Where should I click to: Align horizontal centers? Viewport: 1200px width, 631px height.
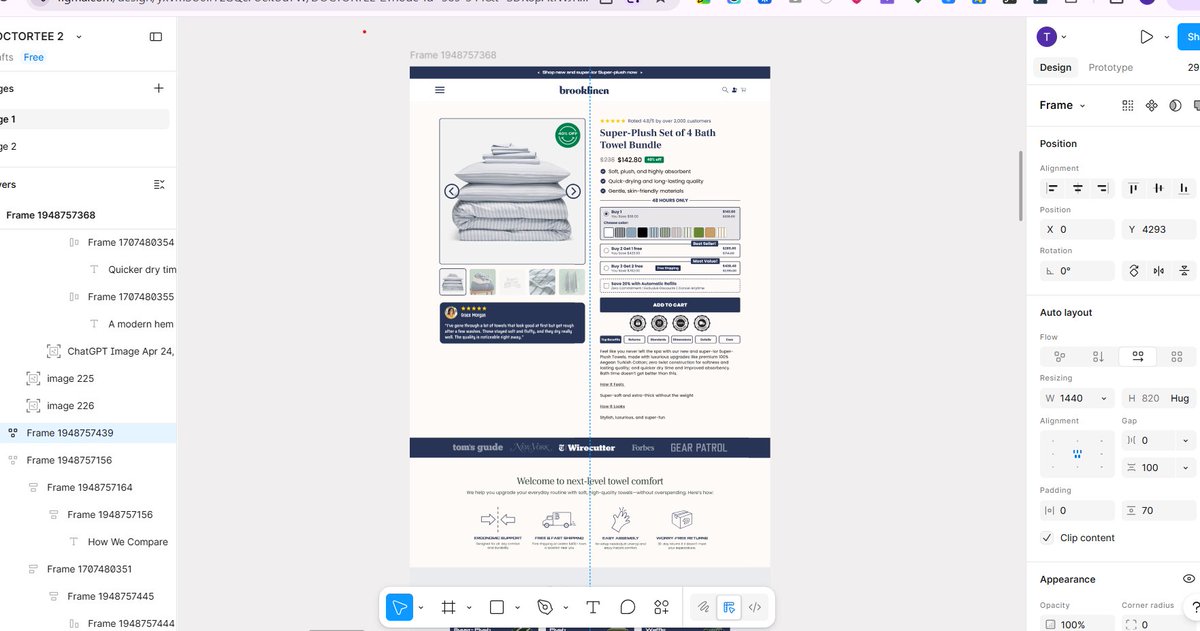click(x=1078, y=188)
